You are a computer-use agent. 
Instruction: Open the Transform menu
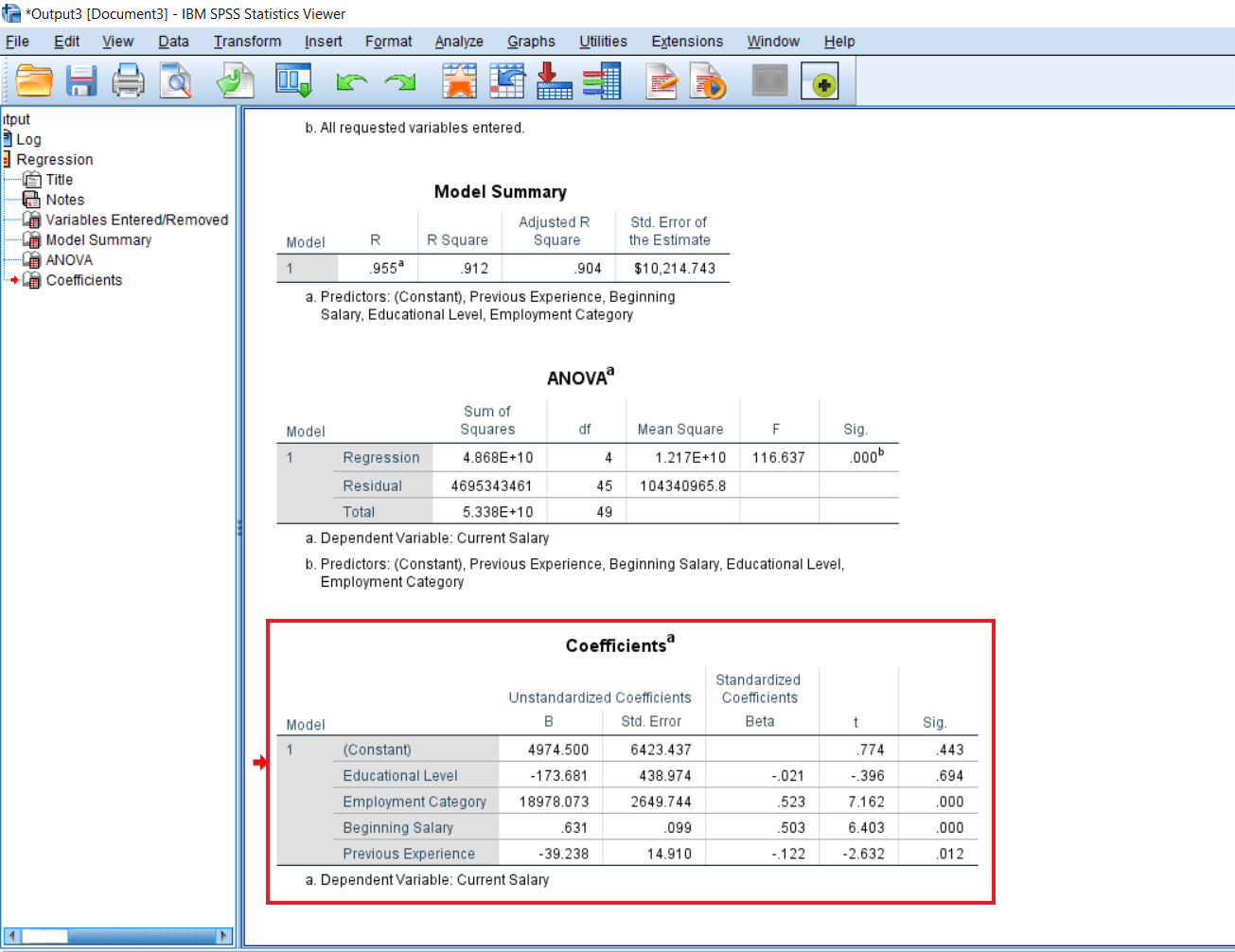[247, 42]
